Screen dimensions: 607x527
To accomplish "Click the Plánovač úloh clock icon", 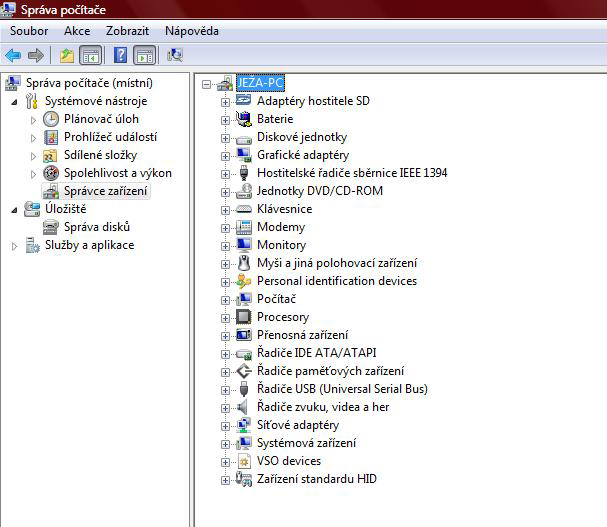I will coord(51,119).
